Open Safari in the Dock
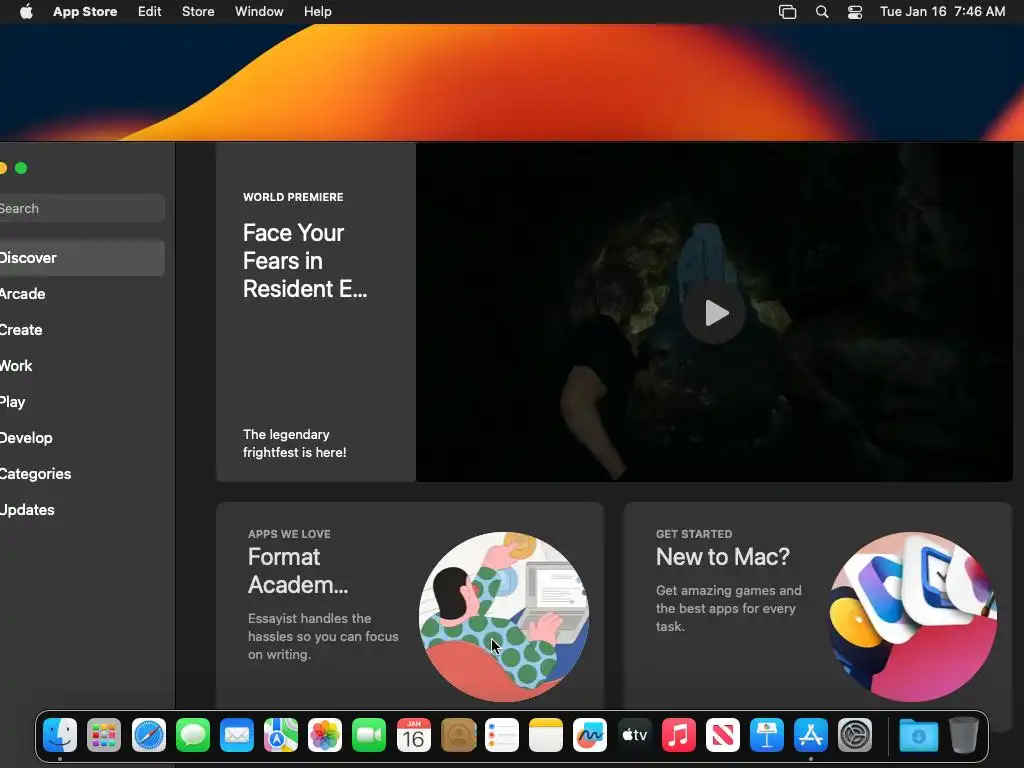1024x768 pixels. point(149,735)
